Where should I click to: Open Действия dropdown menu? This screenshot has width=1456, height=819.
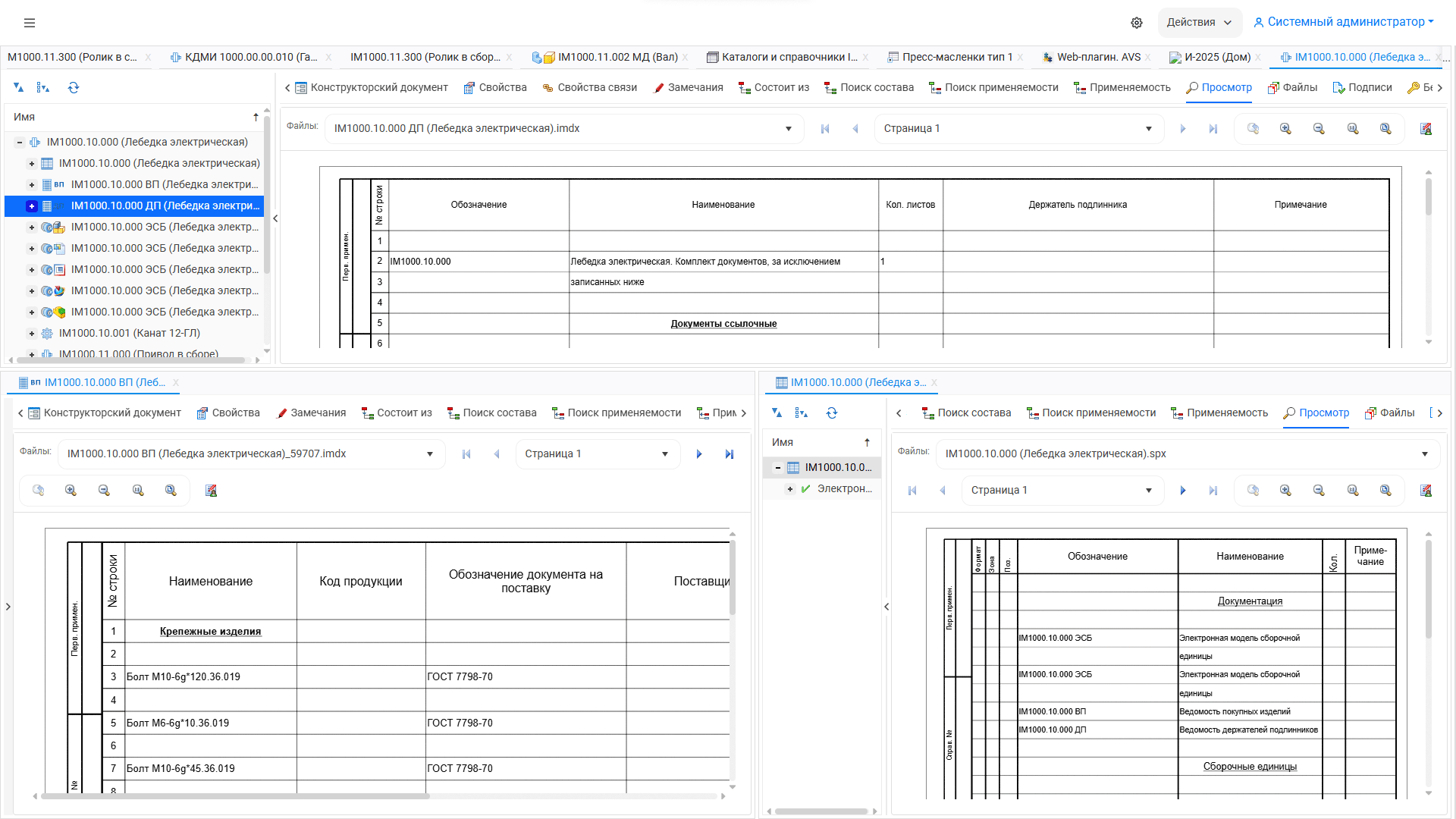pos(1199,23)
